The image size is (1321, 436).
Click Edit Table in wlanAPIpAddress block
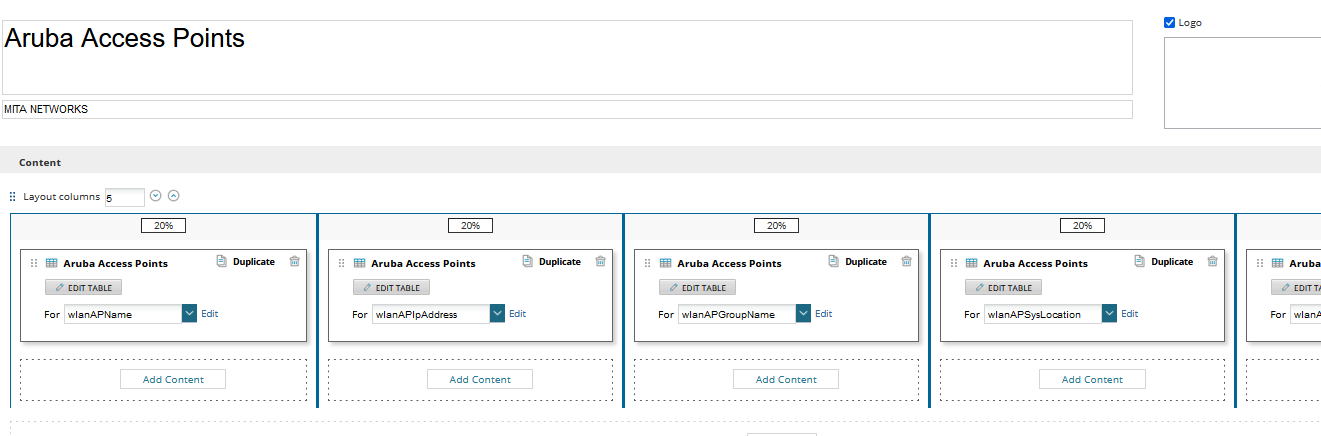pos(392,287)
